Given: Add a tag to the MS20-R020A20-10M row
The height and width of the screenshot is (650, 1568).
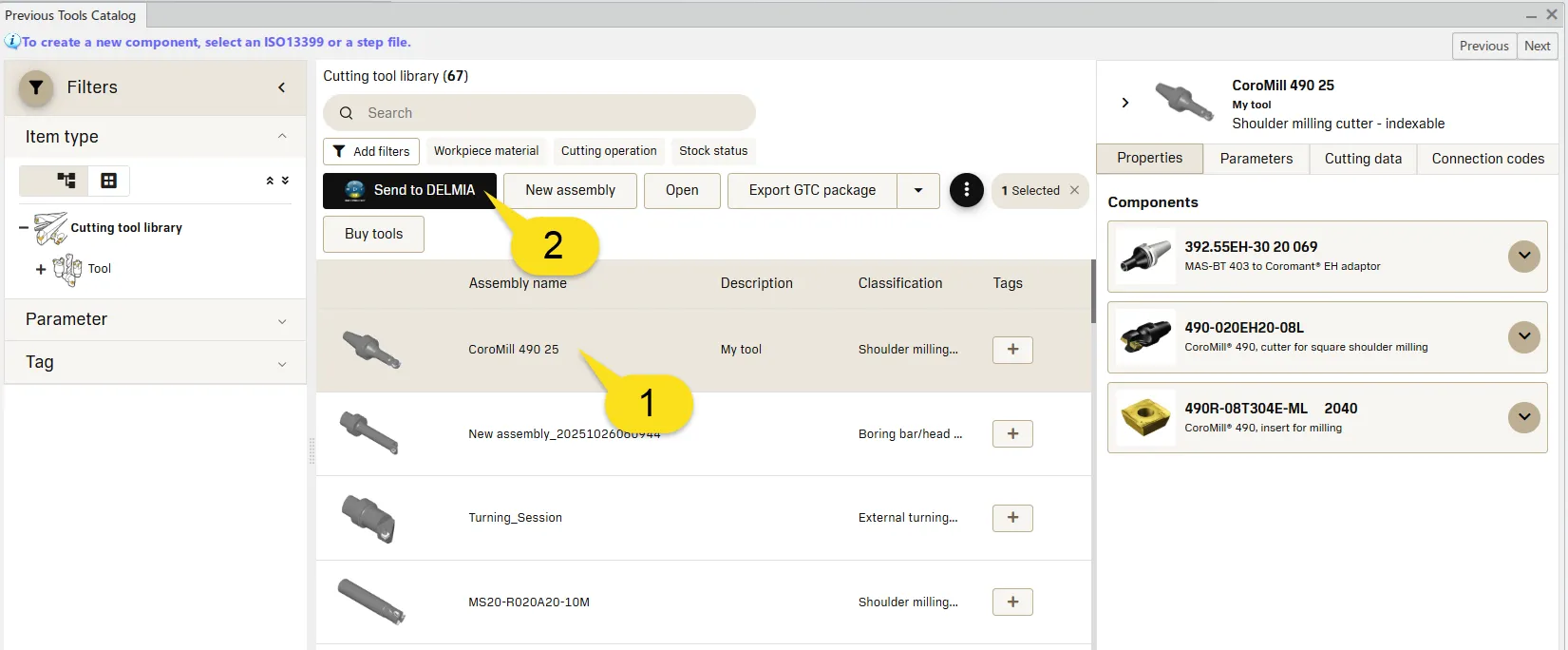Looking at the screenshot, I should coord(1012,602).
